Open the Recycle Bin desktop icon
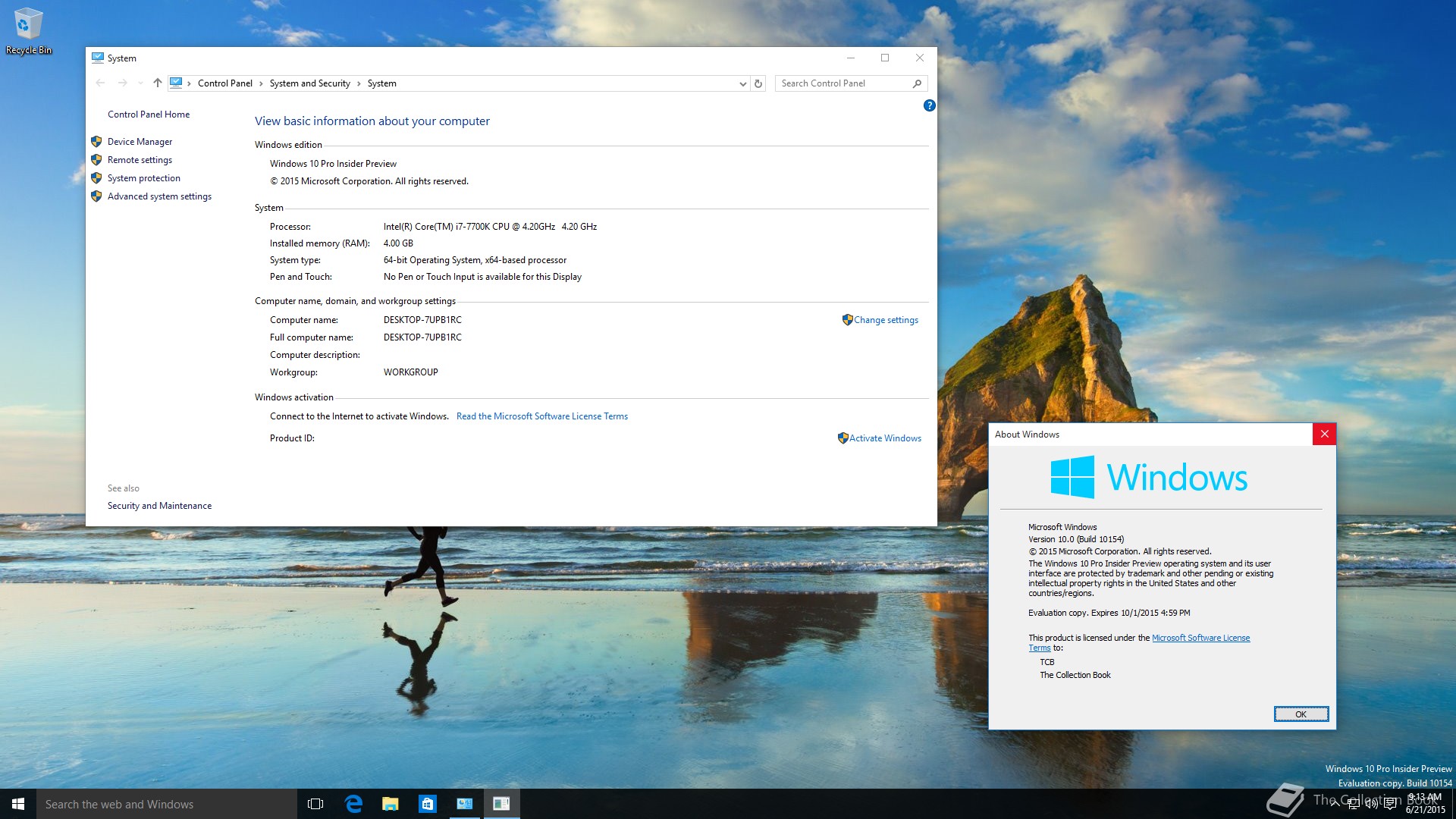This screenshot has height=819, width=1456. tap(28, 30)
